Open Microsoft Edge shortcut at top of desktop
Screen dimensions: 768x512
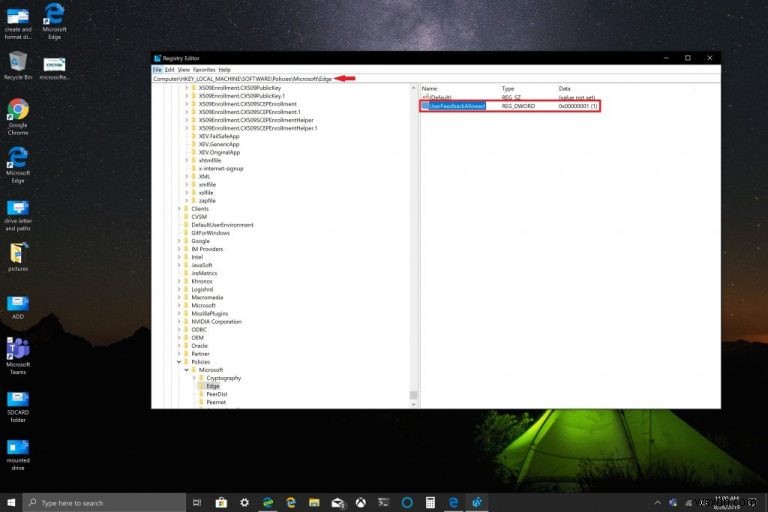point(54,21)
